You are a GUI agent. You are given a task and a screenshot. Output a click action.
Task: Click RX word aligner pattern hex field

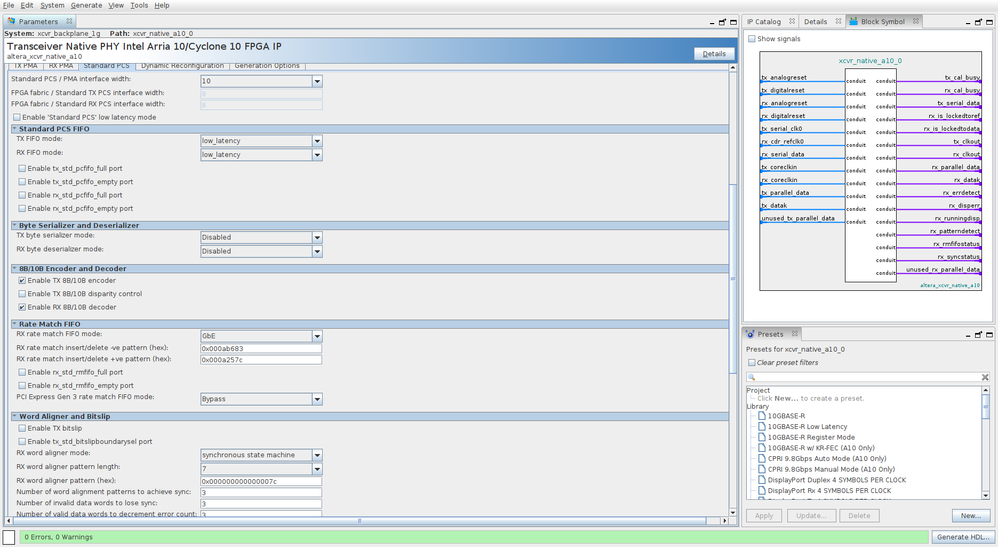click(261, 481)
